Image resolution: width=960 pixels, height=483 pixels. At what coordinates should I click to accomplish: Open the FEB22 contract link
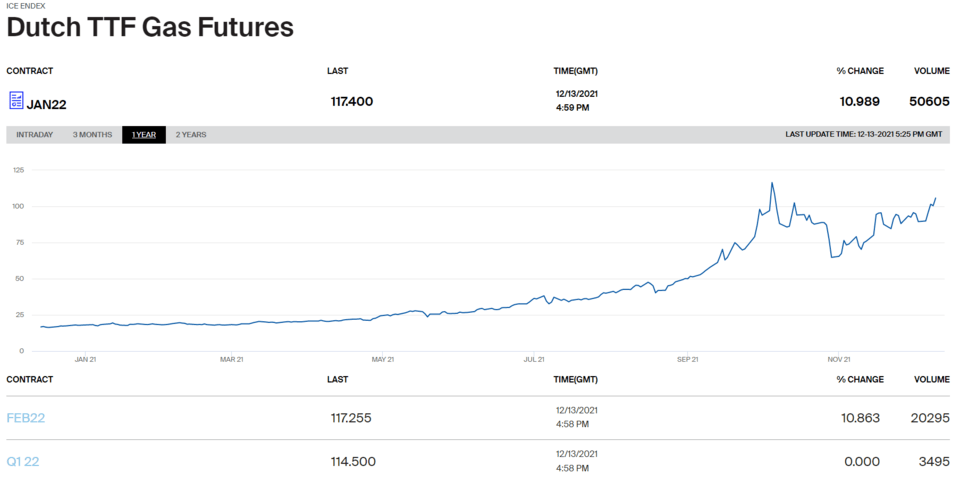point(26,418)
